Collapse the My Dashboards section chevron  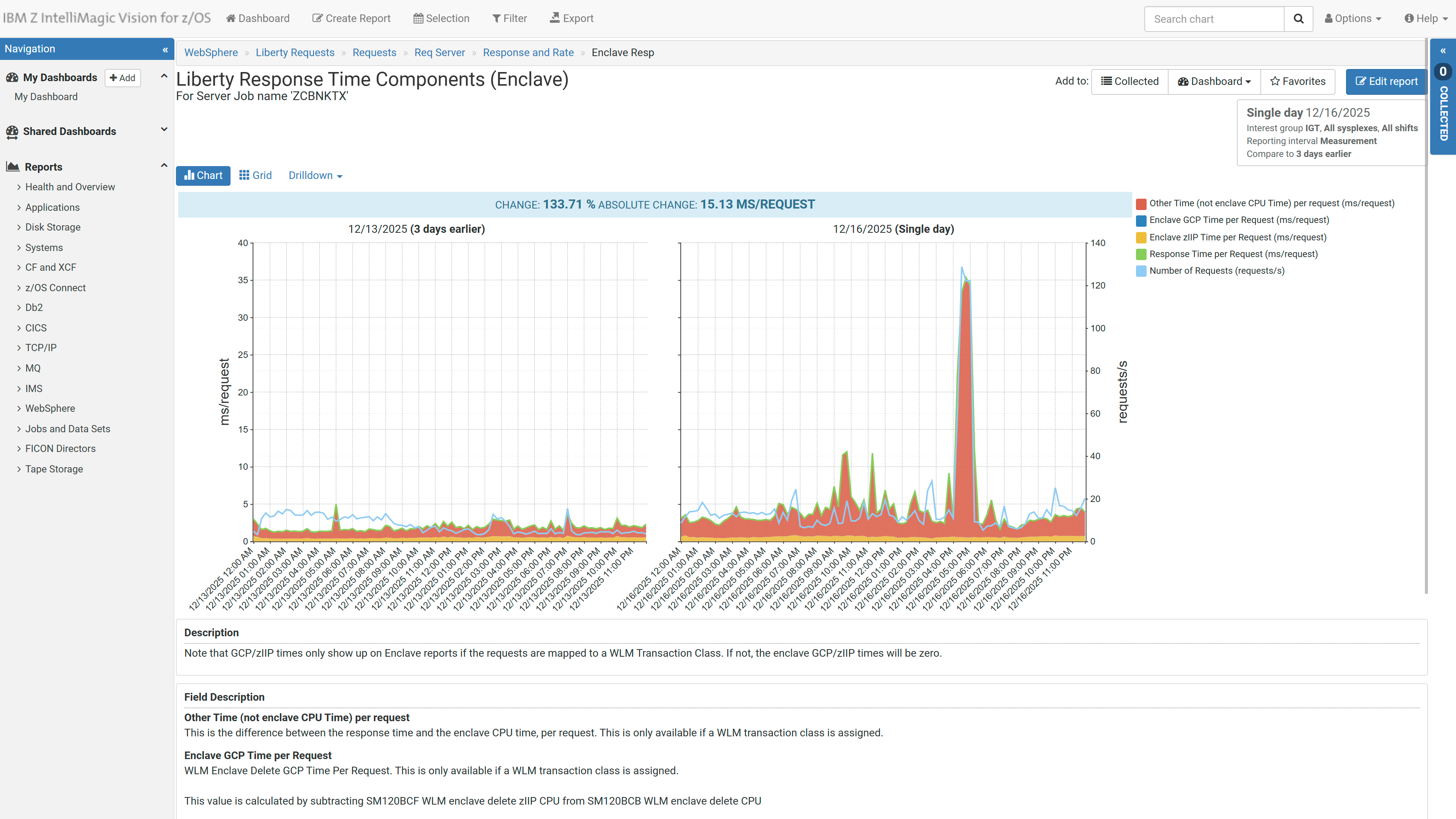164,76
